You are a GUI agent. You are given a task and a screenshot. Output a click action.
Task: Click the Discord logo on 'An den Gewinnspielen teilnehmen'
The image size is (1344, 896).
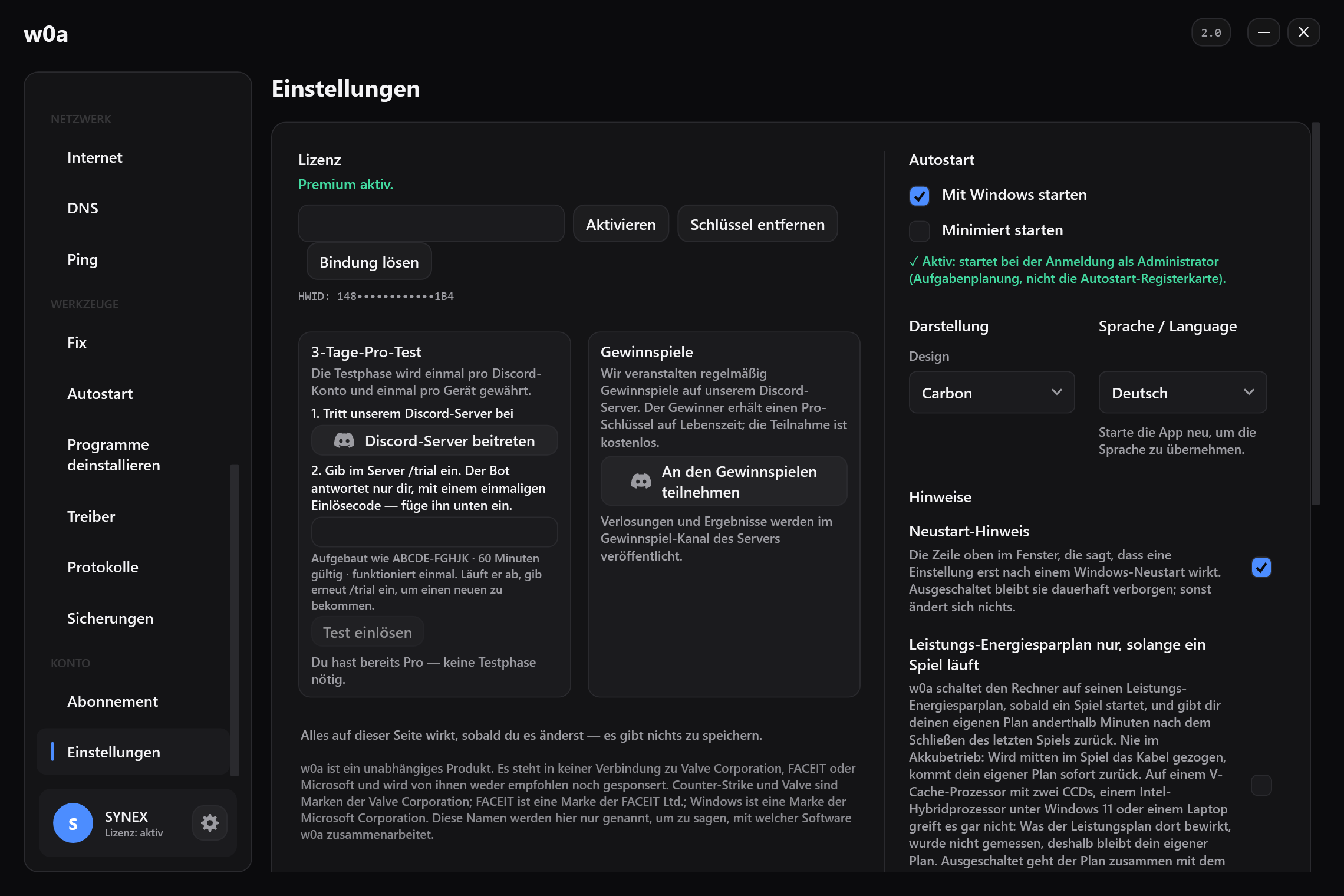[641, 481]
